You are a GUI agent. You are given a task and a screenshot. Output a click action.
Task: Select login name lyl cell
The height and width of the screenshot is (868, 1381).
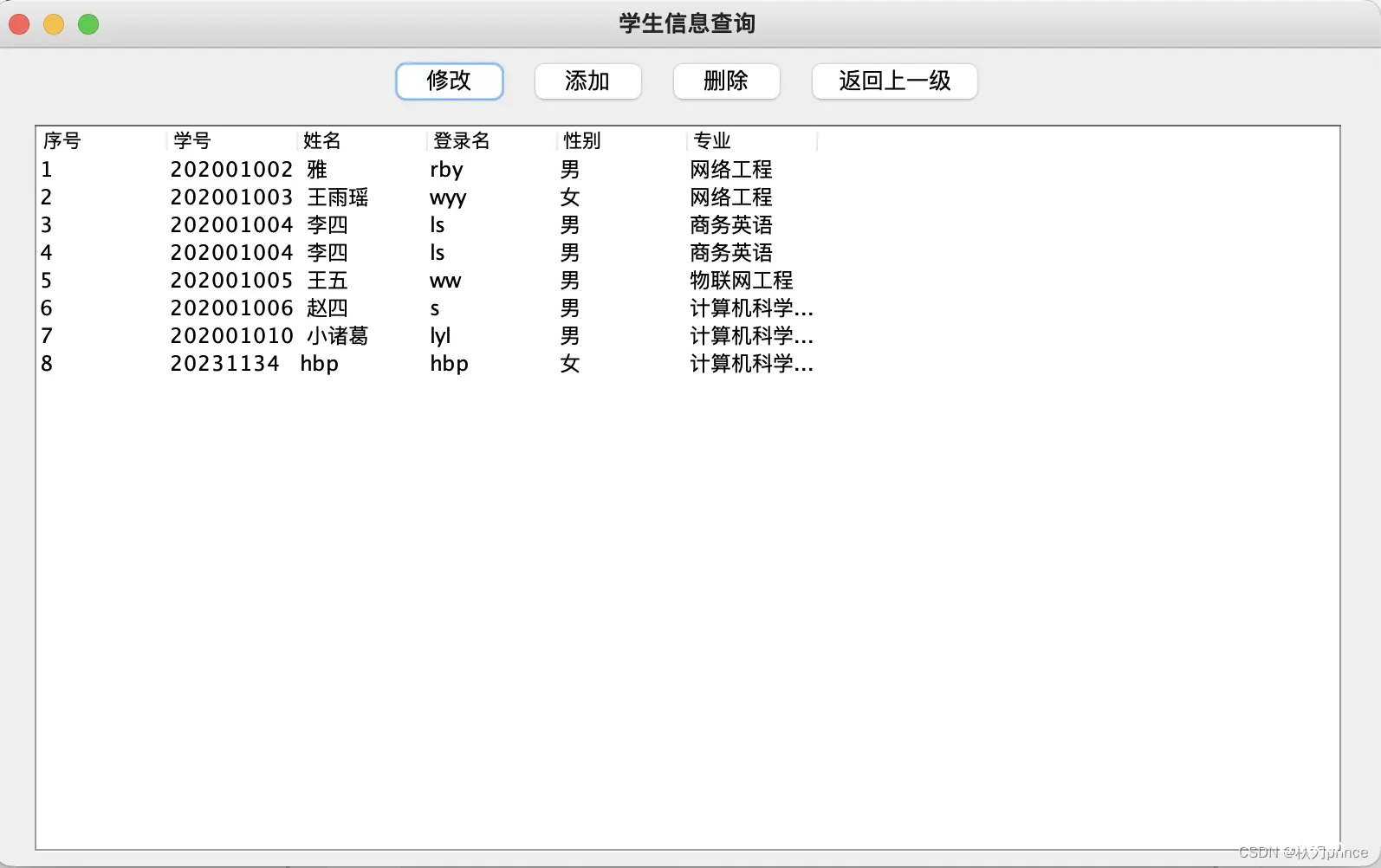click(x=491, y=336)
